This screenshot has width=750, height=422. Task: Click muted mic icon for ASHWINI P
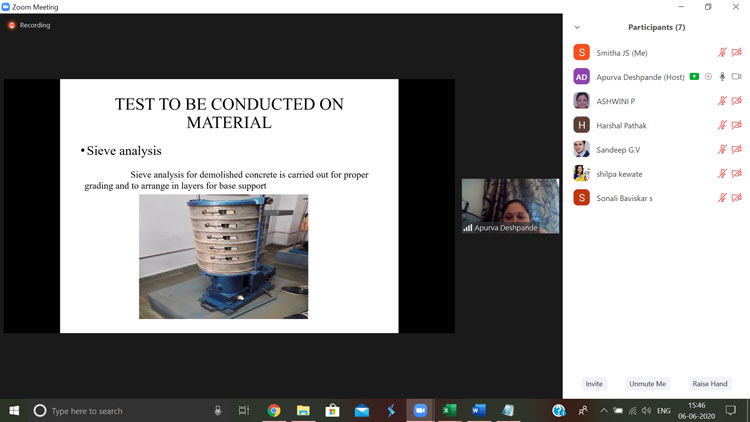(x=722, y=101)
